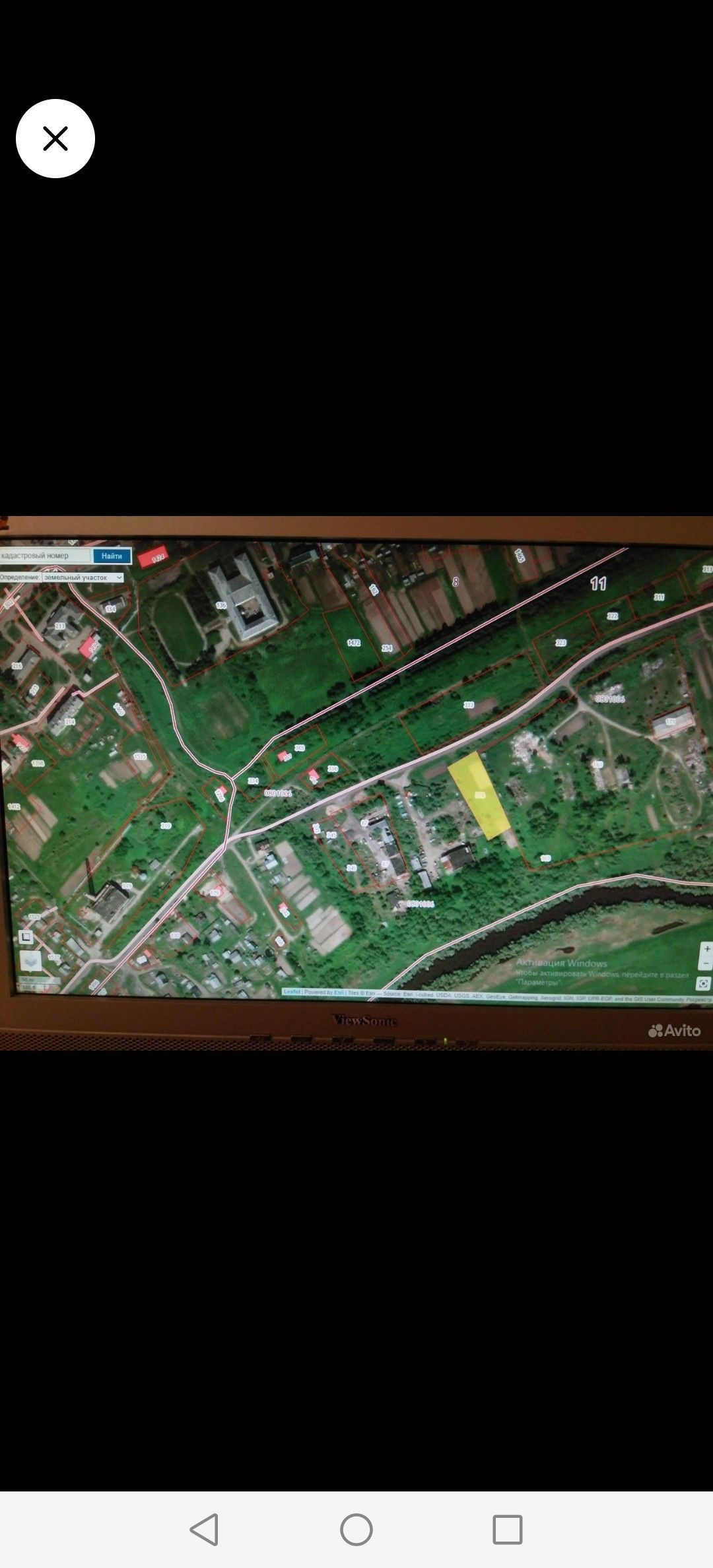Click the large quarter number 11 label
The image size is (713, 1568).
(598, 583)
